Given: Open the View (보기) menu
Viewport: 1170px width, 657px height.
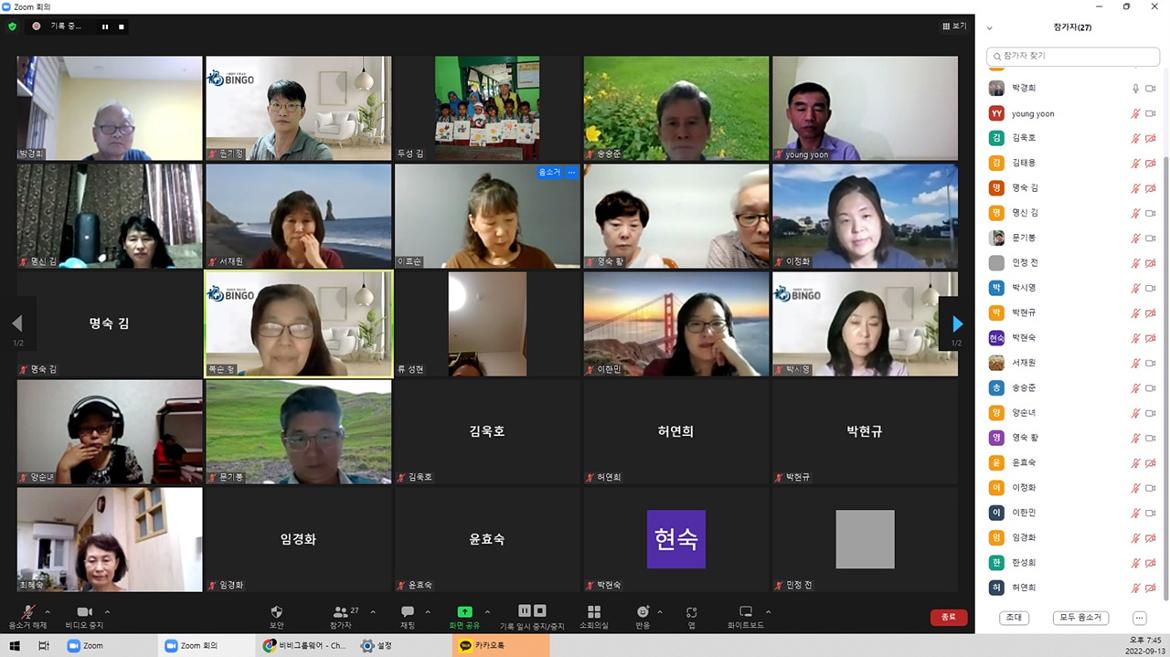Looking at the screenshot, I should click(954, 26).
